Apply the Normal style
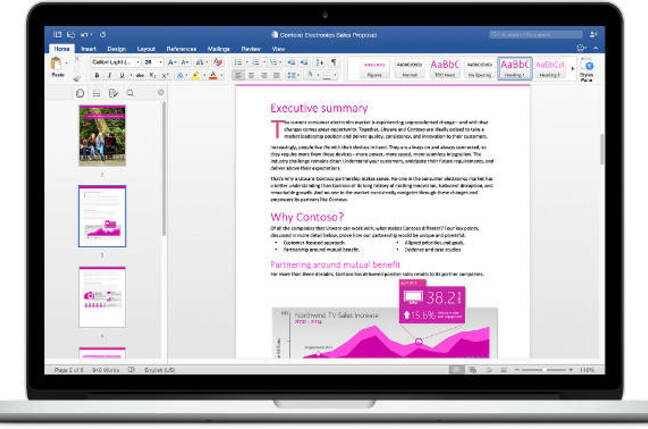648x429 pixels. coord(410,68)
